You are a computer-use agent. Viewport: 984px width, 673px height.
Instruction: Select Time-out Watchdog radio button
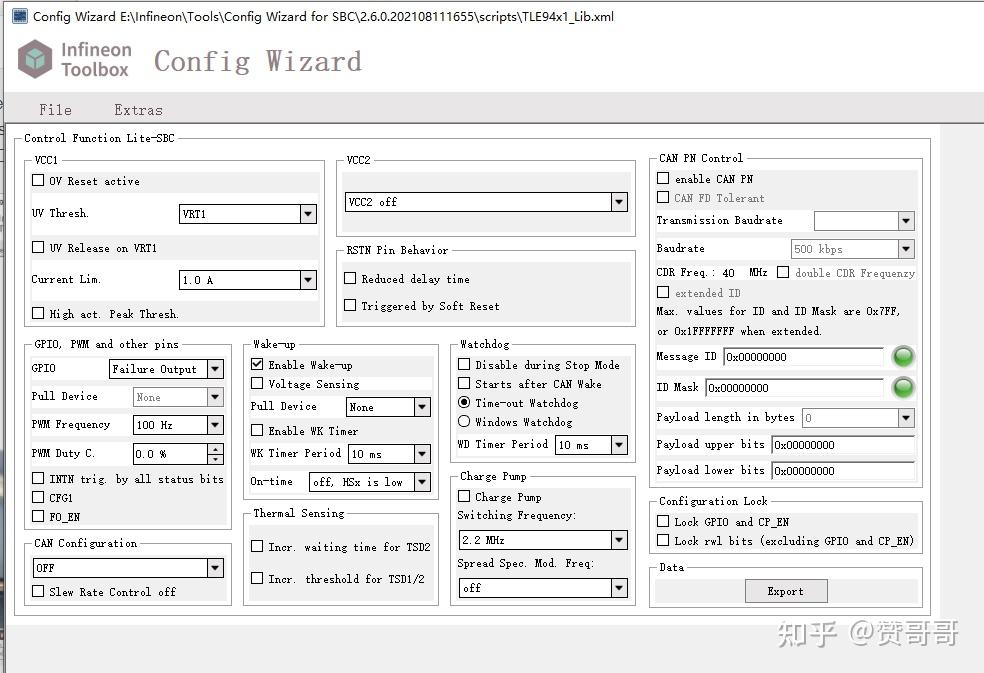click(x=464, y=402)
